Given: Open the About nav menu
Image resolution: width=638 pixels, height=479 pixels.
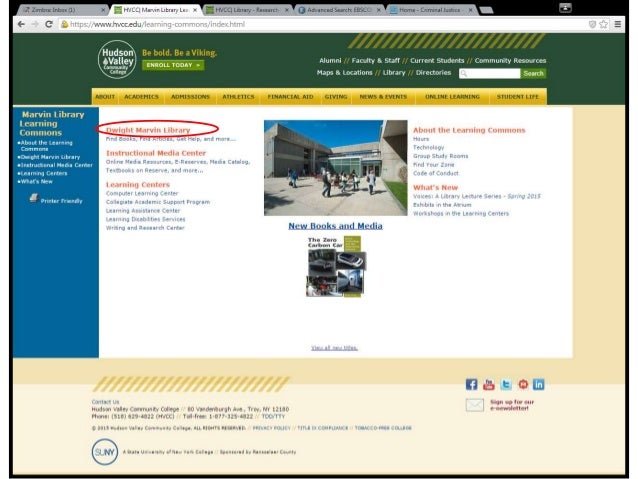Looking at the screenshot, I should click(105, 97).
